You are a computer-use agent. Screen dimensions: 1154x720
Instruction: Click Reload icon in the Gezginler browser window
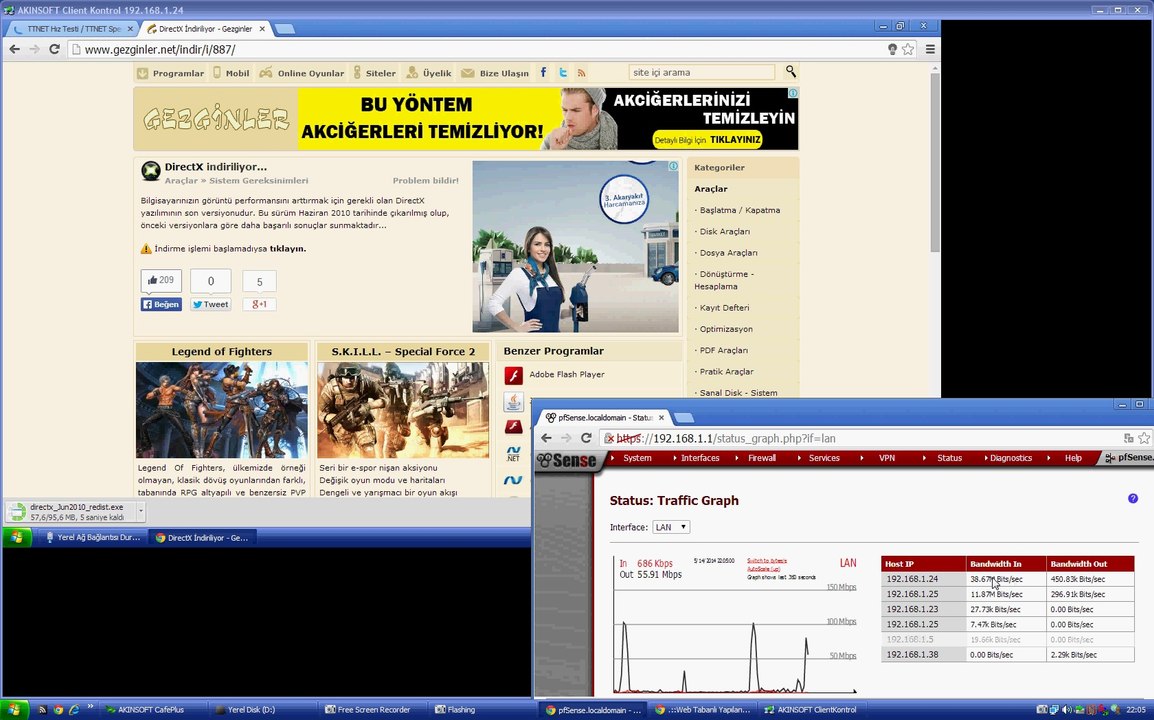(x=54, y=49)
